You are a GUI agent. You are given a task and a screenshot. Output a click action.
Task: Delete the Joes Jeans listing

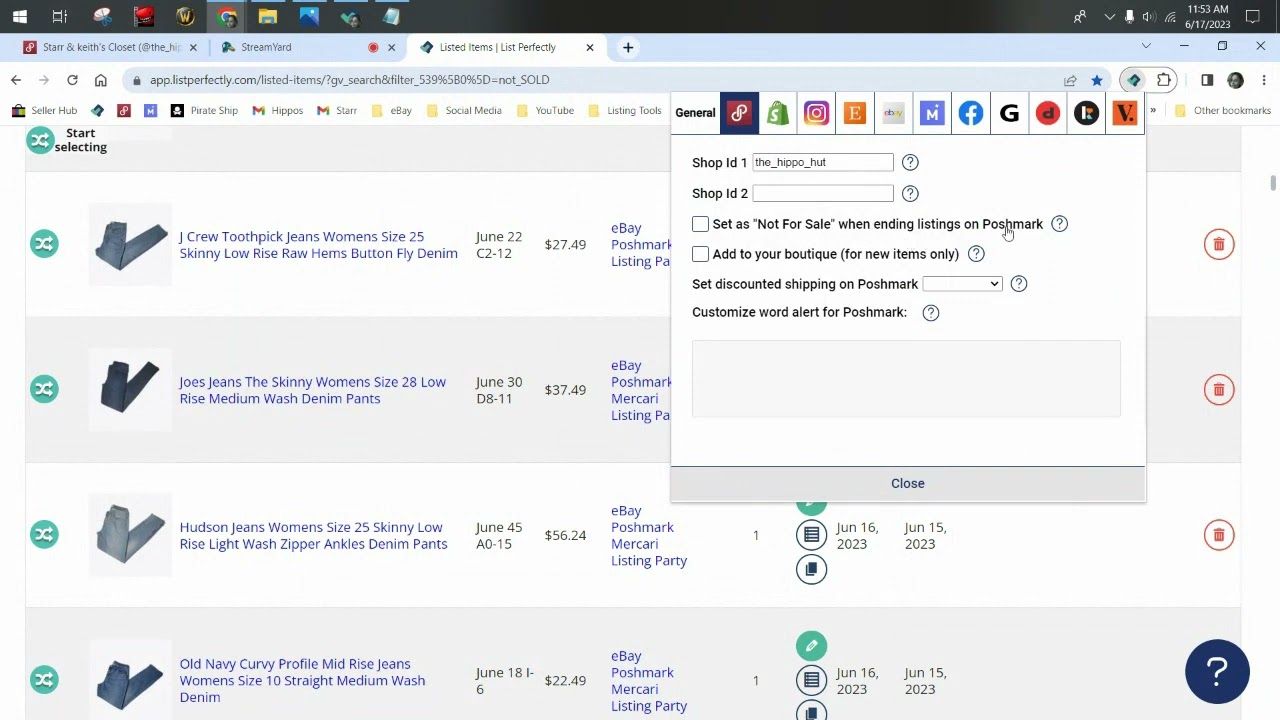pyautogui.click(x=1219, y=389)
